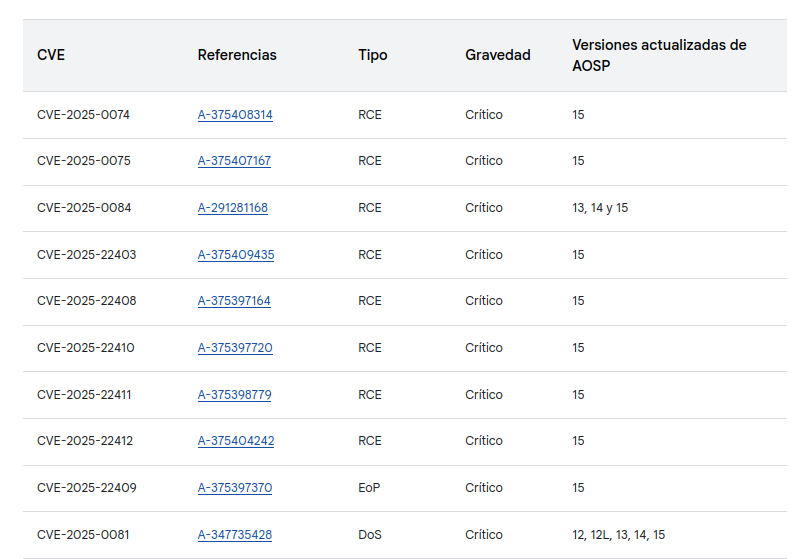Select the CVE-2025-0074 cell text
The height and width of the screenshot is (559, 802).
(83, 115)
